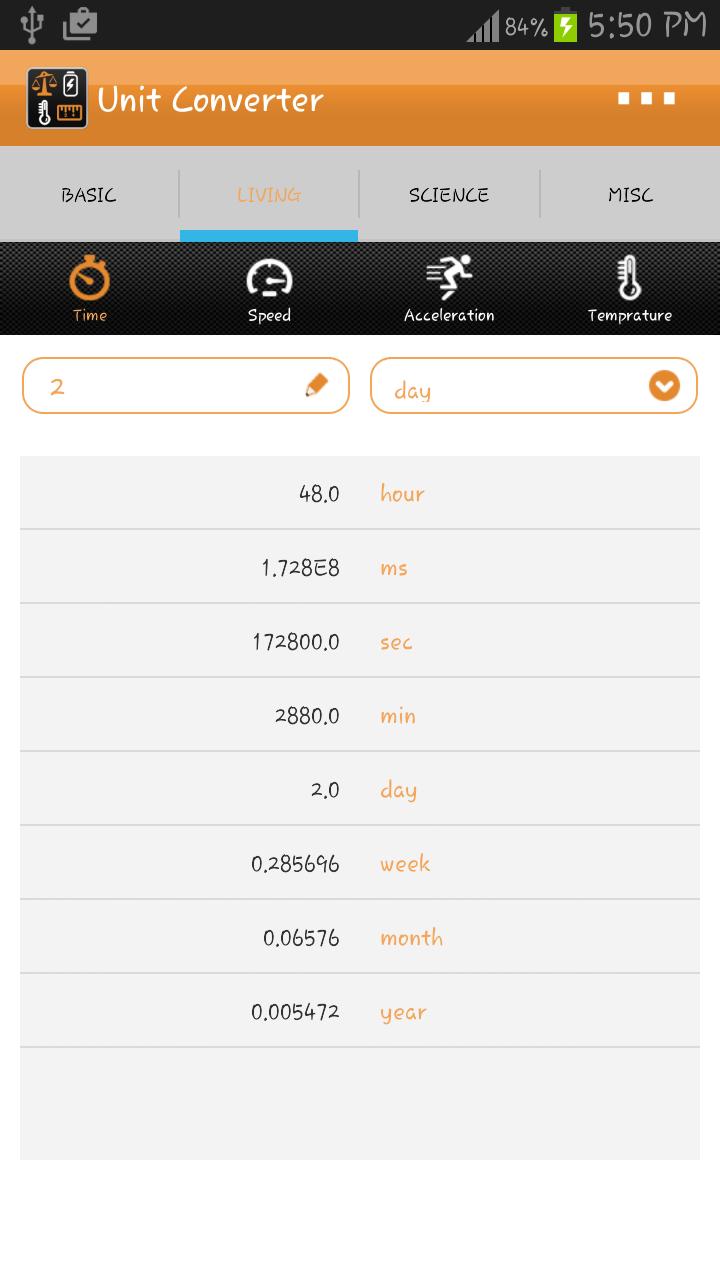Click the blue tab indicator under LIVING
This screenshot has height=1280, width=720.
click(x=268, y=234)
